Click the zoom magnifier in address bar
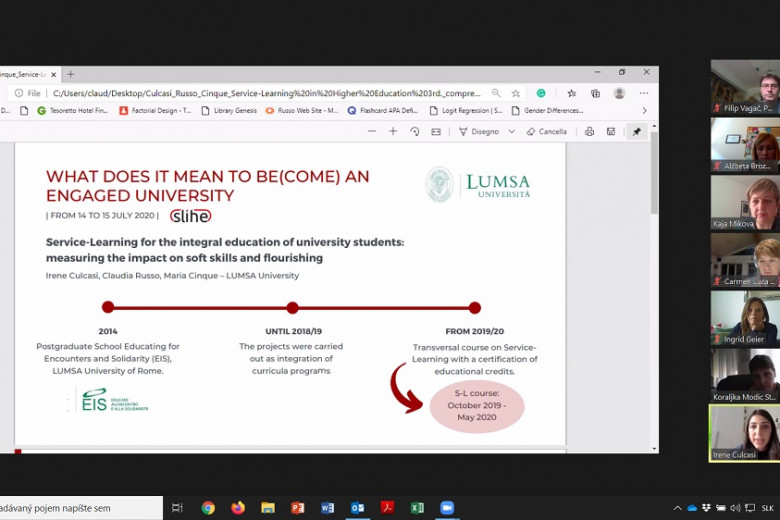The height and width of the screenshot is (520, 780). pos(496,93)
